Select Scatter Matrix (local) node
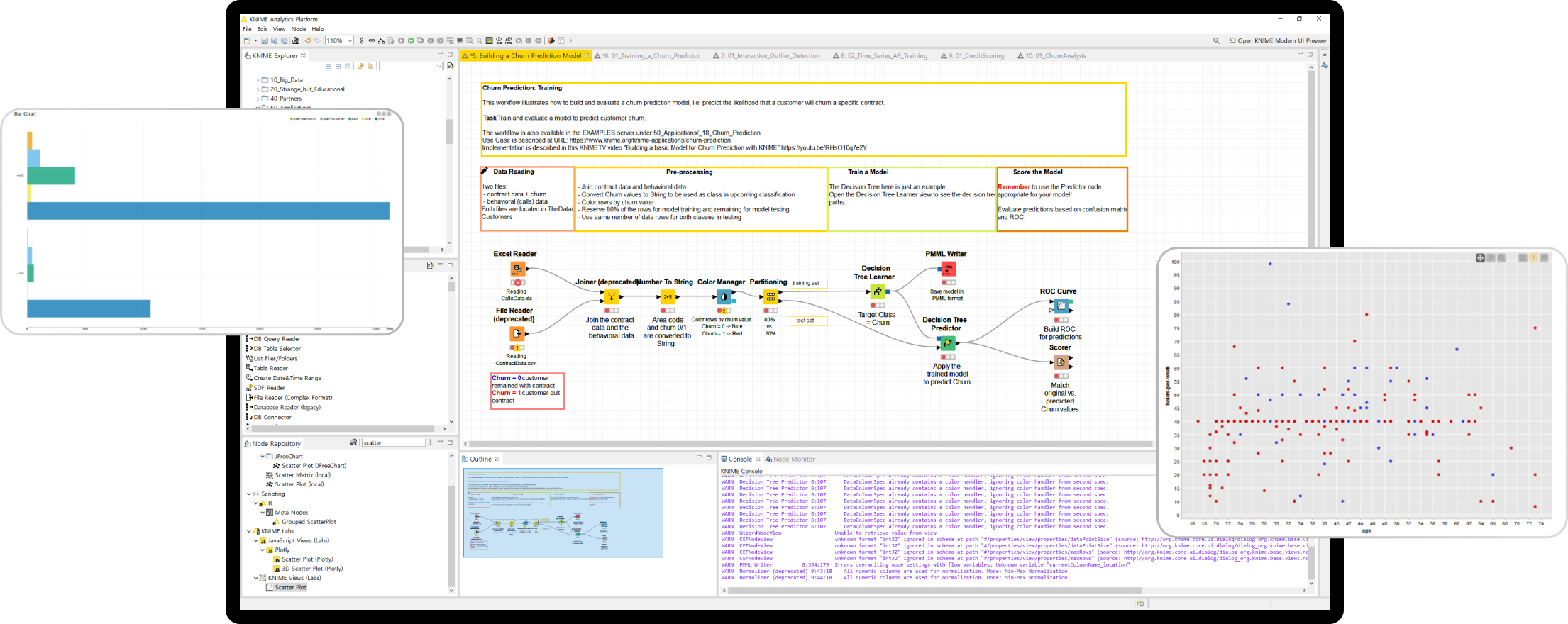Screen dimensions: 1568x624 pos(299,475)
